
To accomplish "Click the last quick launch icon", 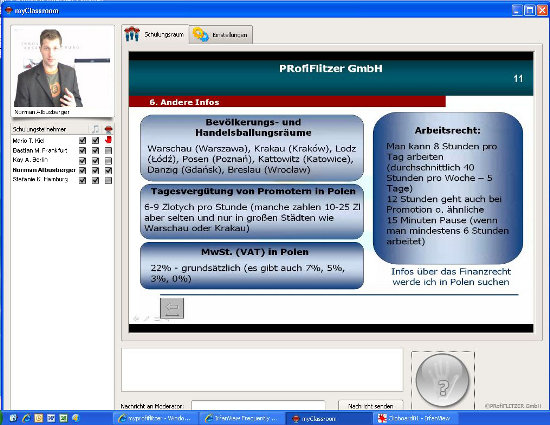I will (75, 418).
